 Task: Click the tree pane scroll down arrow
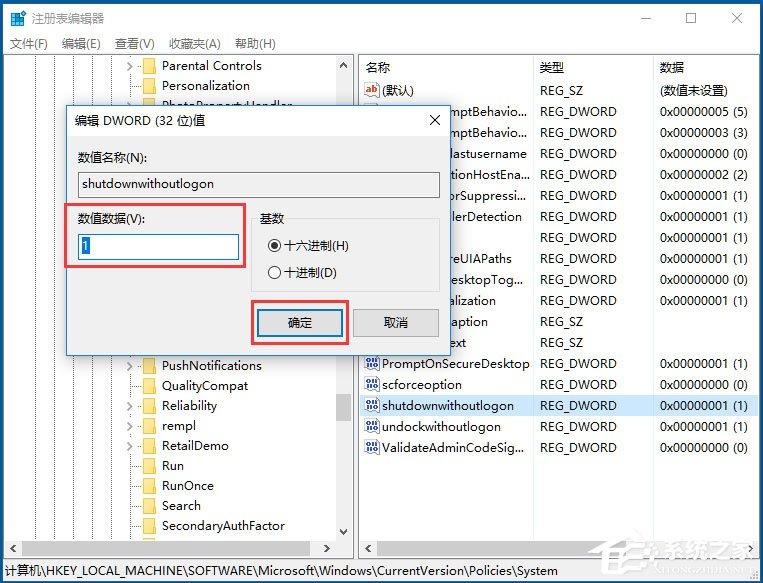[344, 532]
